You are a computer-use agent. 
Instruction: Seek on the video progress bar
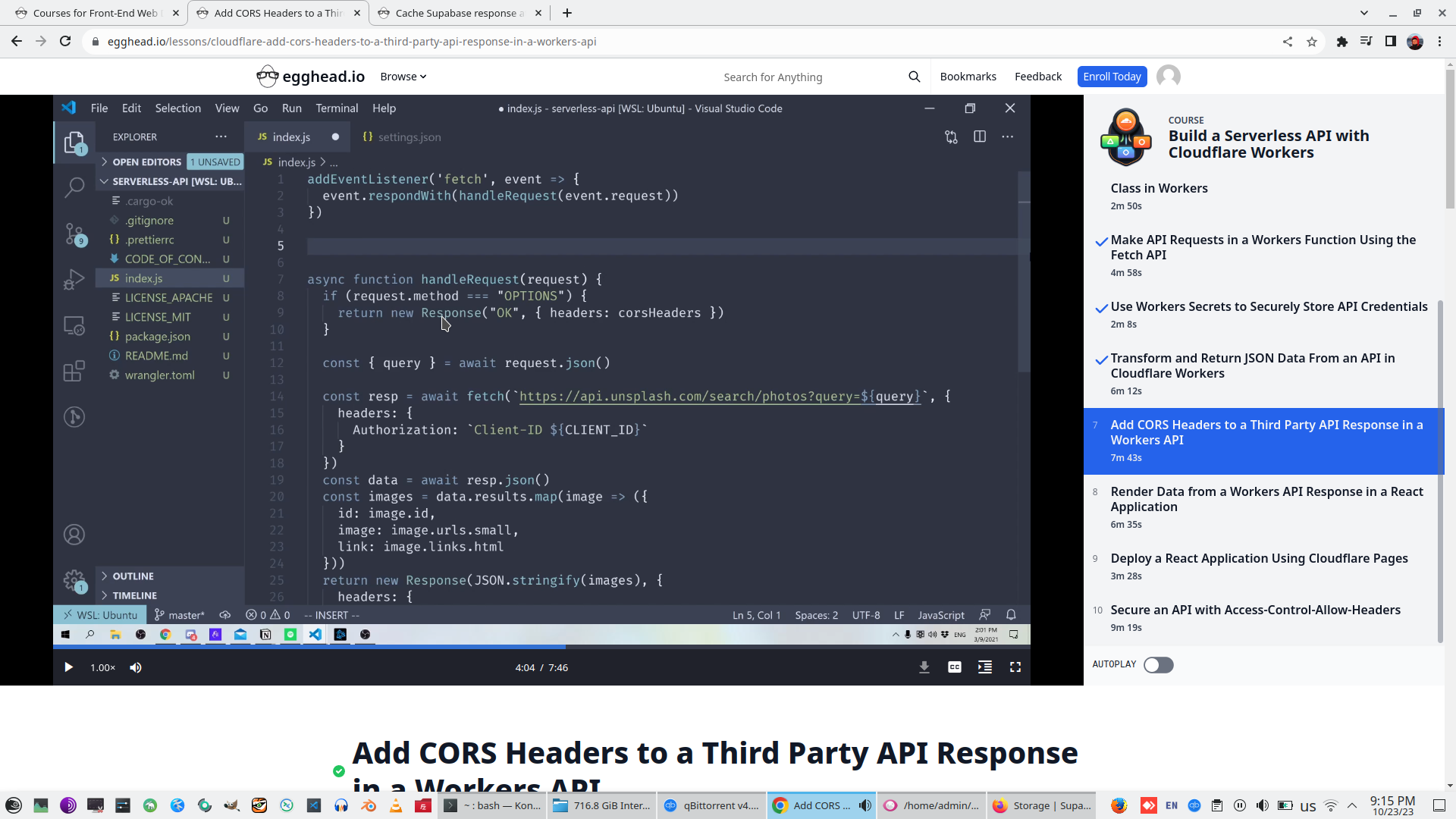[682, 647]
